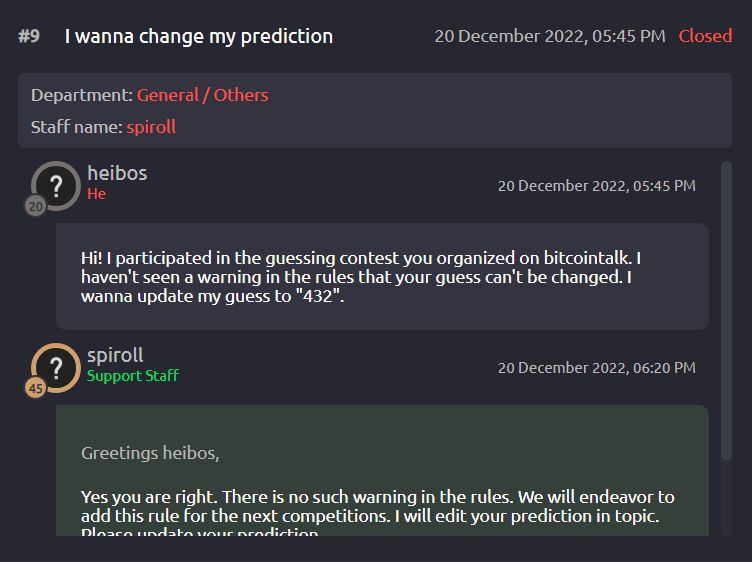Click the ticket title 'I wanna change my prediction'

point(199,36)
